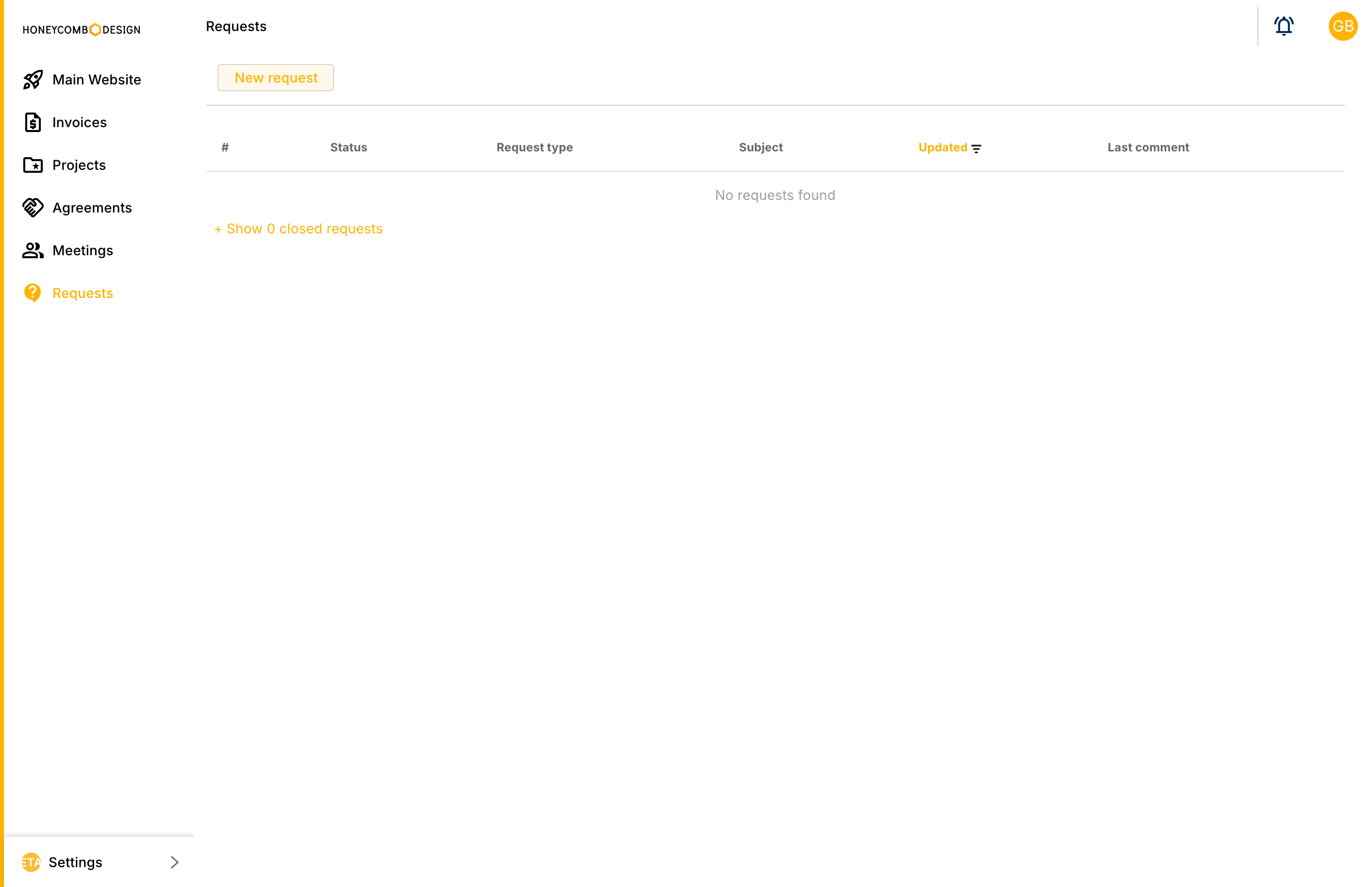Expand Settings with the chevron arrow

point(175,862)
